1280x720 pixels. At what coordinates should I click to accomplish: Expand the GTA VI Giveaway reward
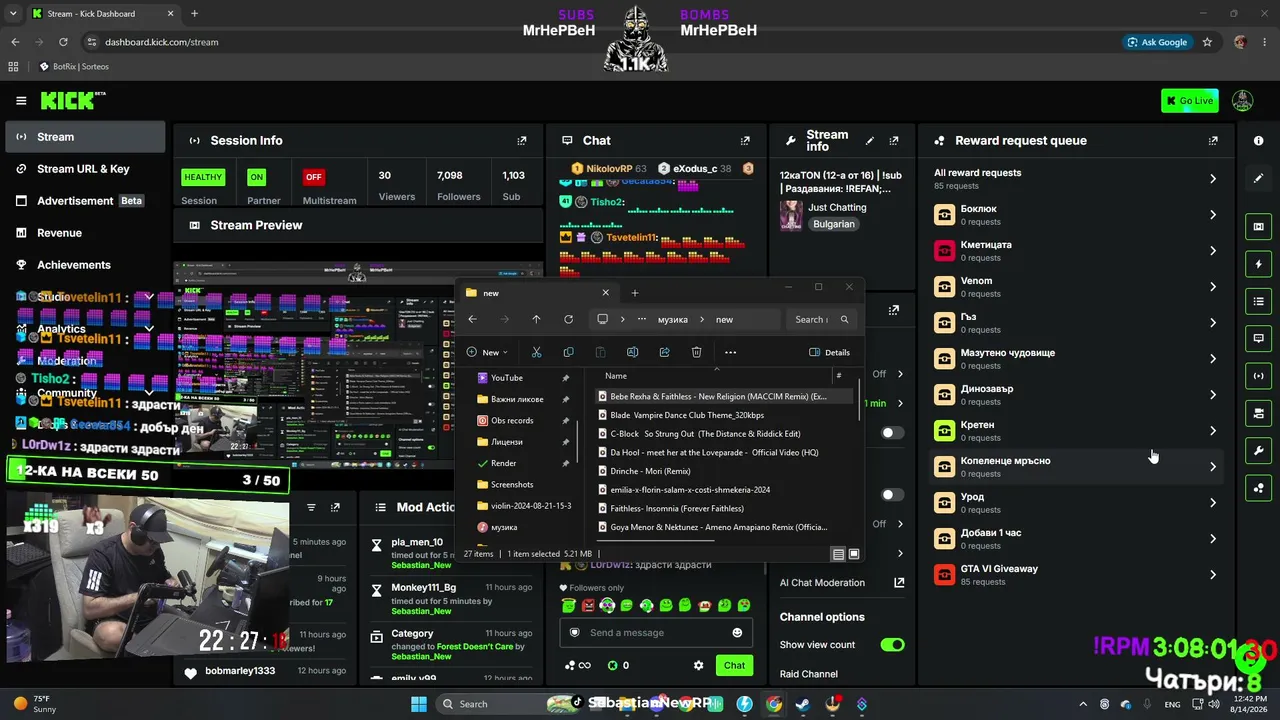pyautogui.click(x=1213, y=575)
